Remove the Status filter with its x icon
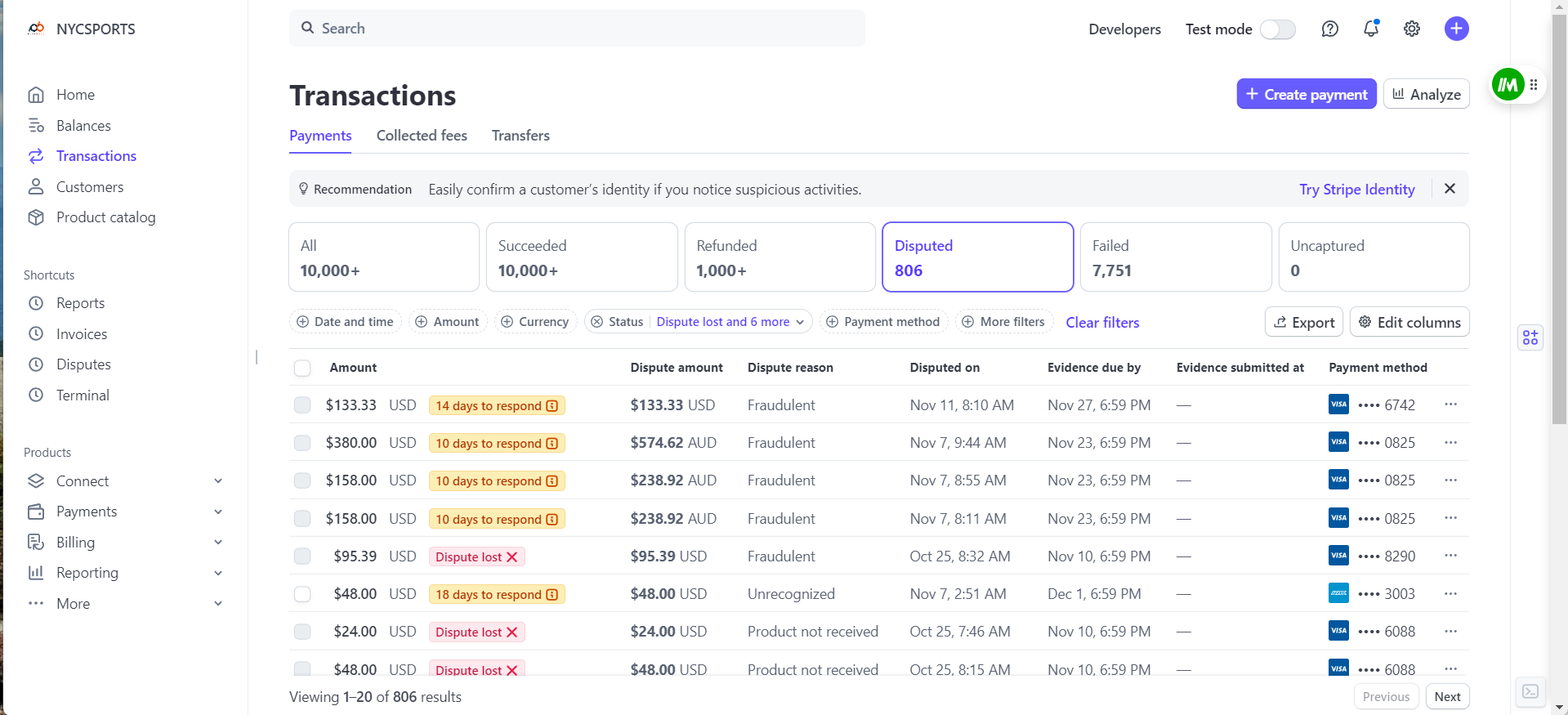The width and height of the screenshot is (1568, 715). 597,322
